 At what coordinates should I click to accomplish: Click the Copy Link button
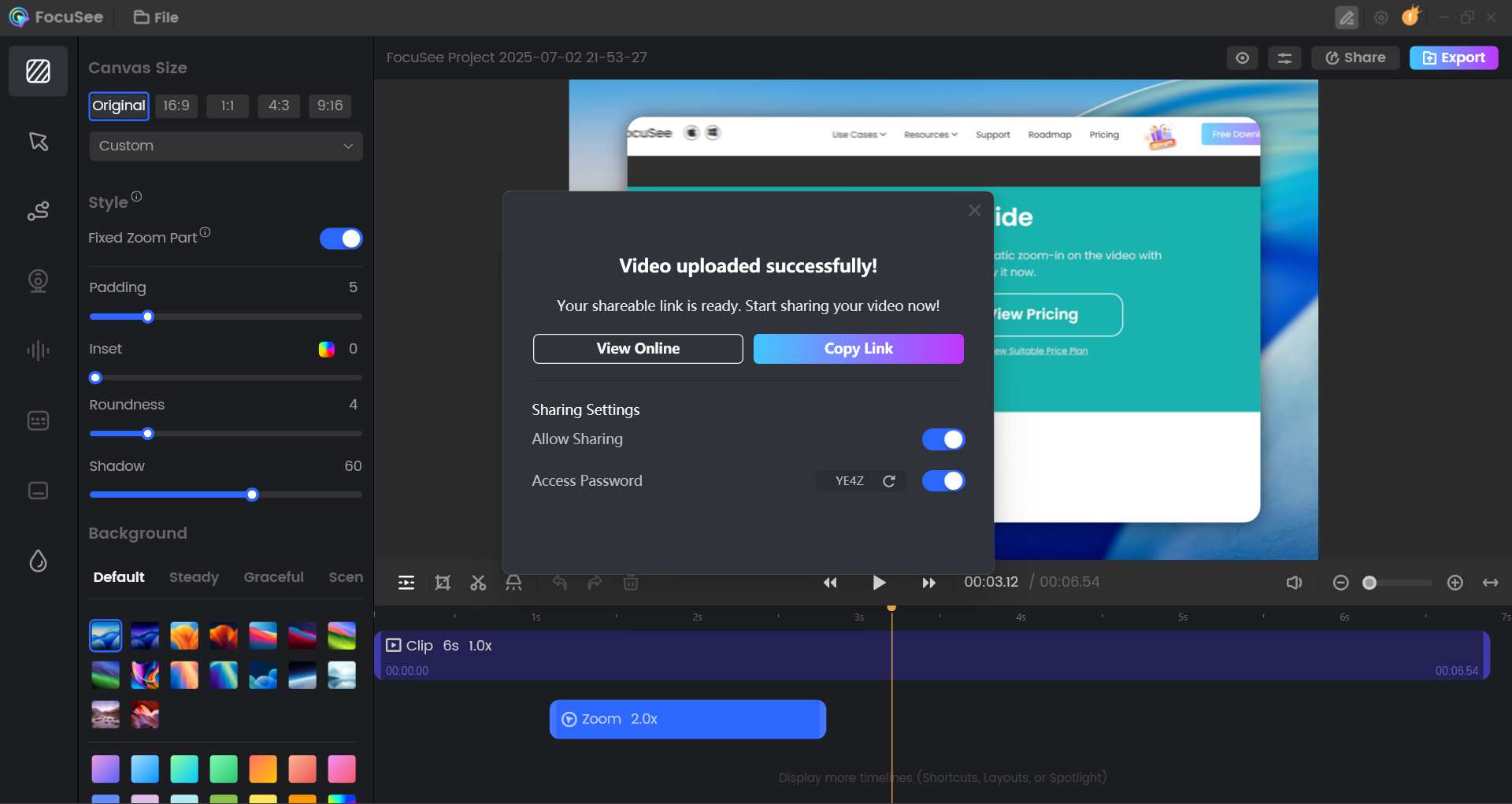click(858, 349)
